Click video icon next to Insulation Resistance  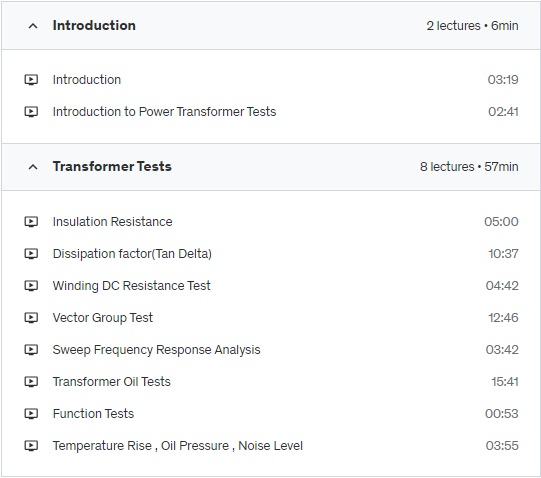coord(31,222)
